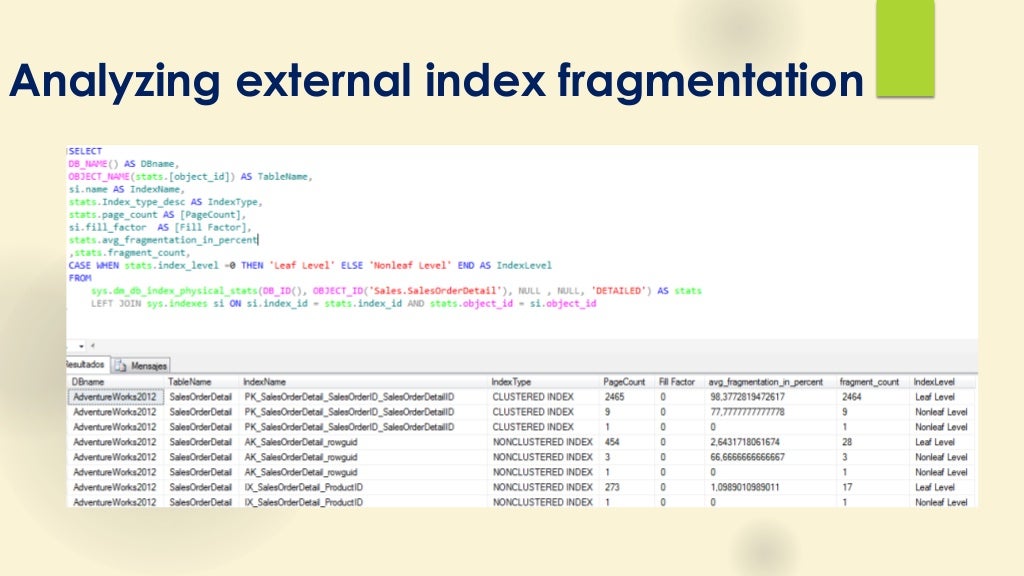Select fragment_count value 17
The height and width of the screenshot is (576, 1024).
[847, 487]
